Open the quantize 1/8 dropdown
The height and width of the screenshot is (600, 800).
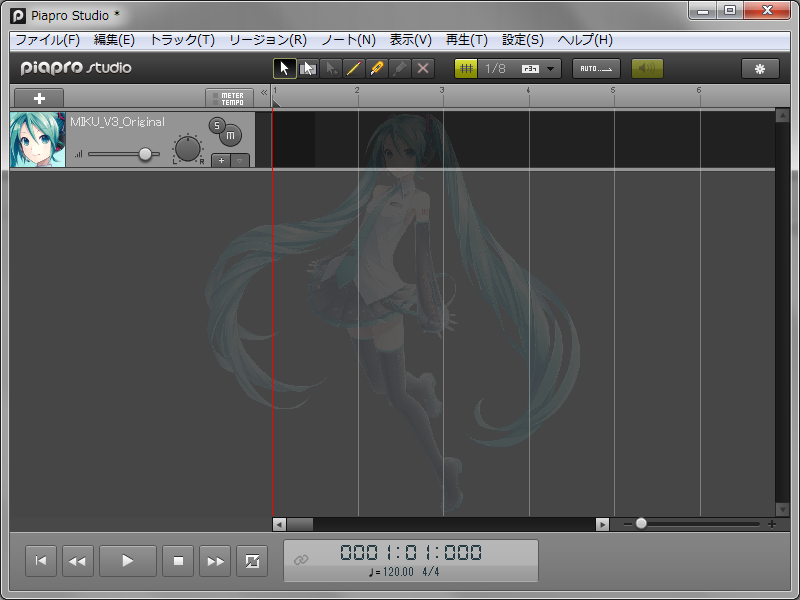pos(550,68)
